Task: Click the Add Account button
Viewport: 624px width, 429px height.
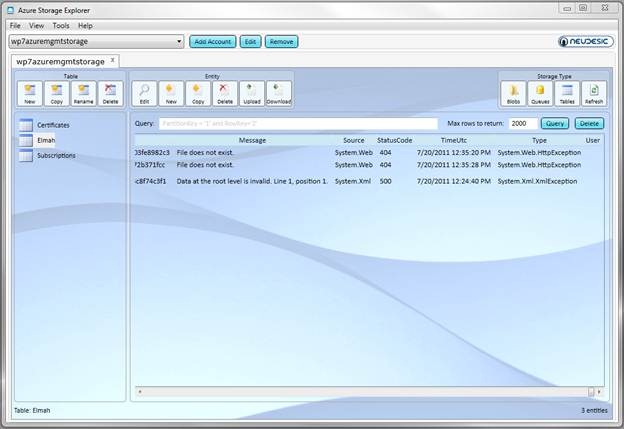Action: pyautogui.click(x=213, y=41)
